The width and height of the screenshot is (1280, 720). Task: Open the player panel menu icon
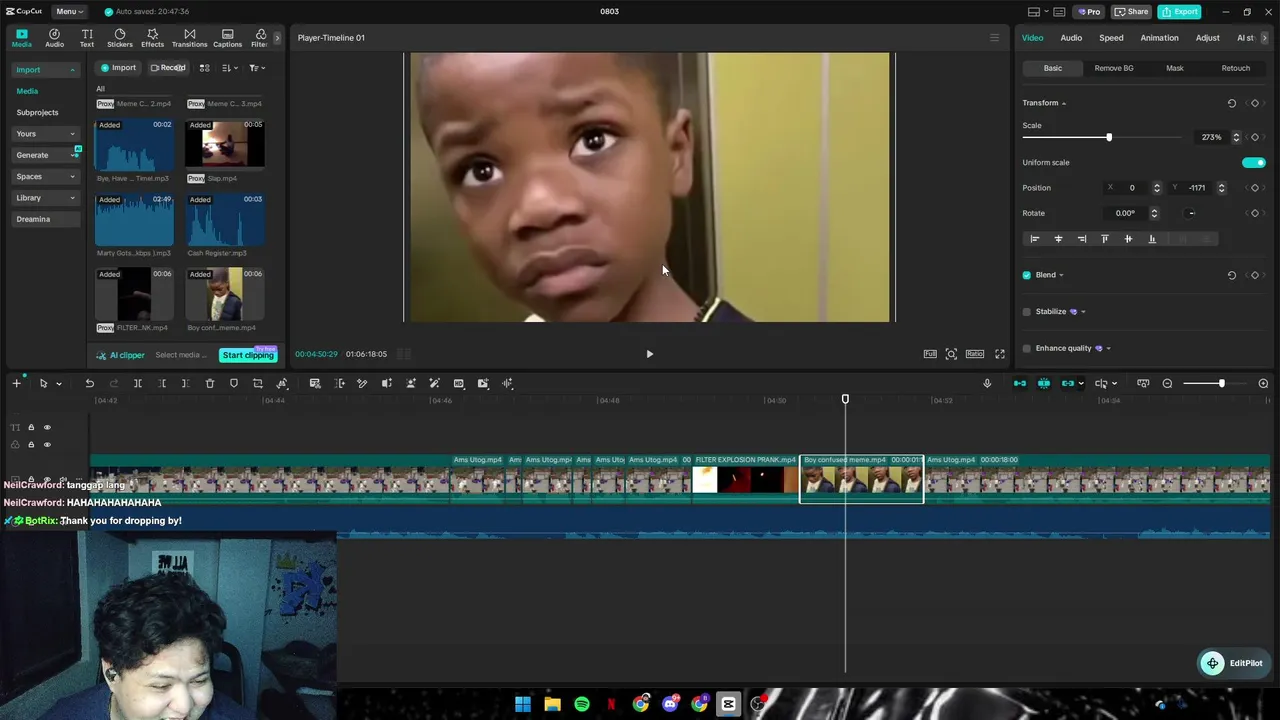tap(994, 38)
